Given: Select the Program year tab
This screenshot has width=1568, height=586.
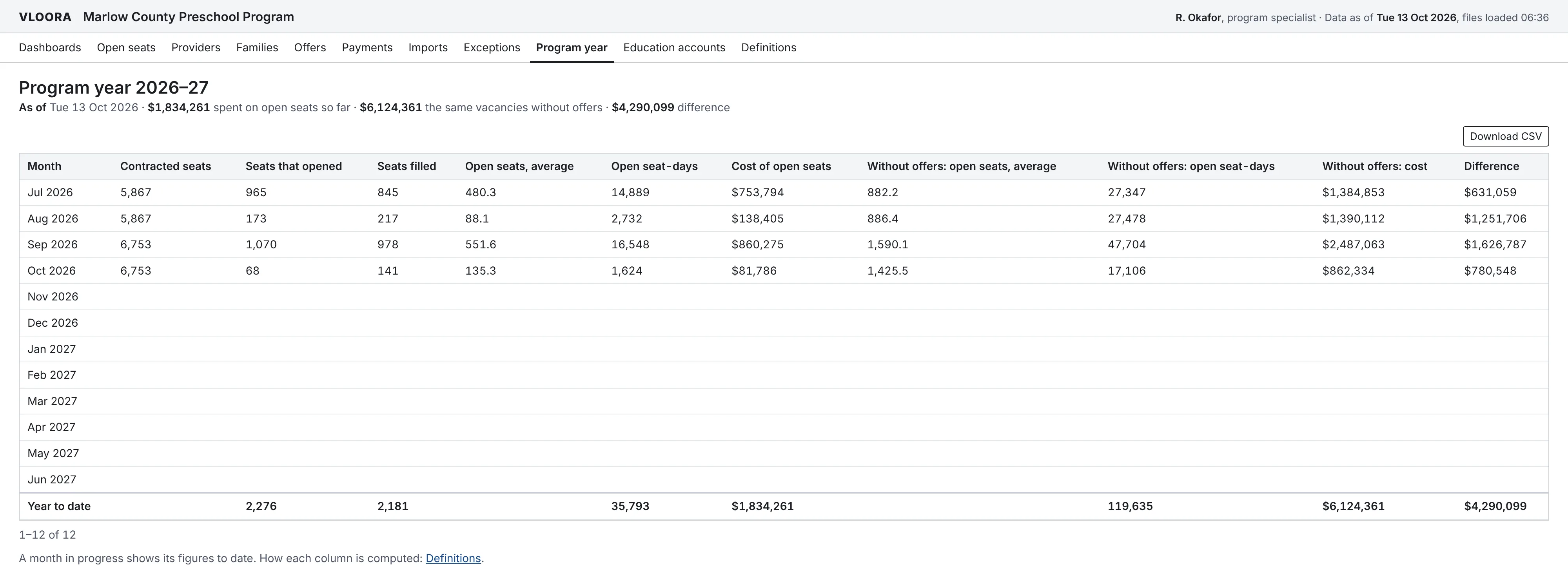Looking at the screenshot, I should pos(572,47).
